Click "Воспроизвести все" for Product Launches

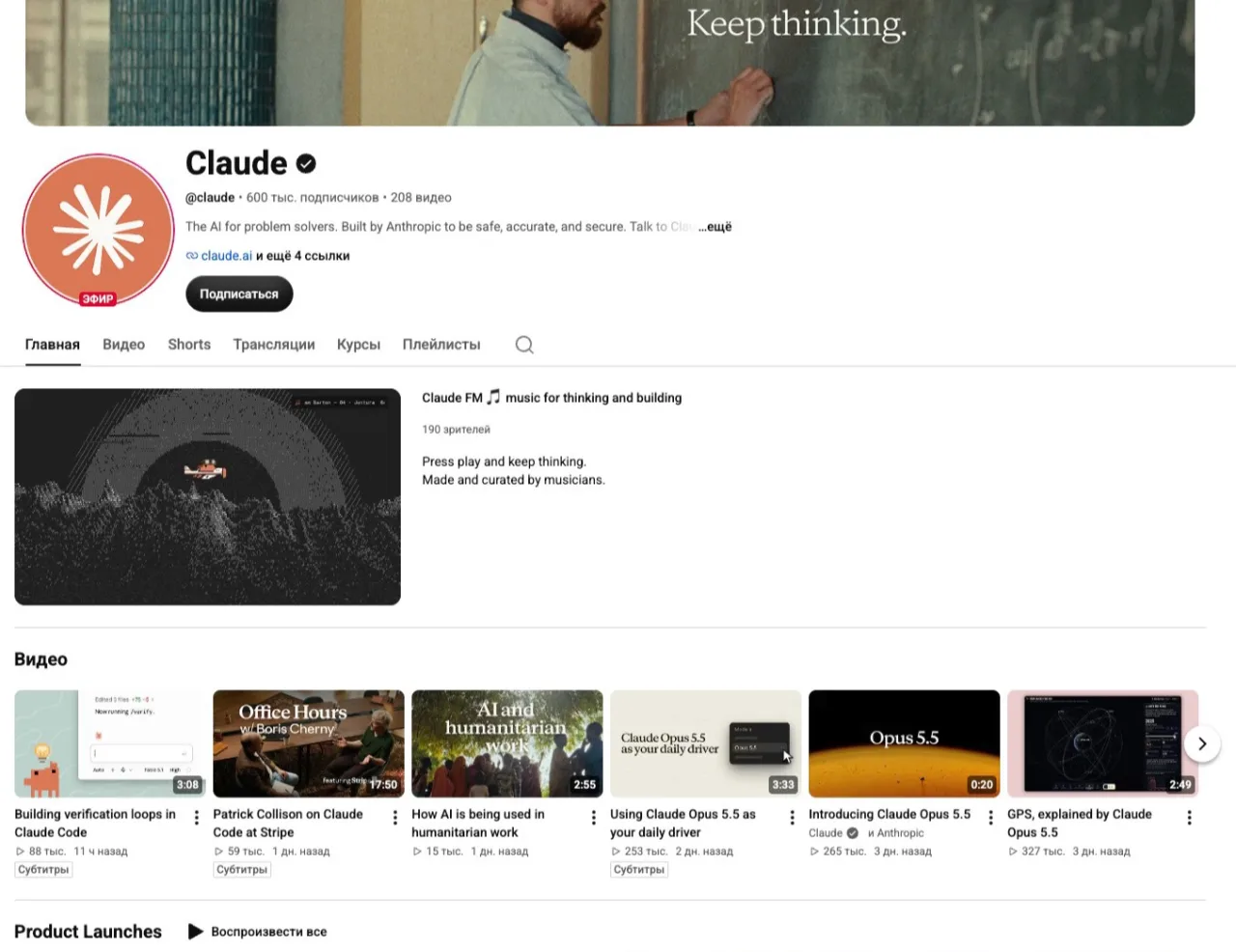(x=268, y=932)
